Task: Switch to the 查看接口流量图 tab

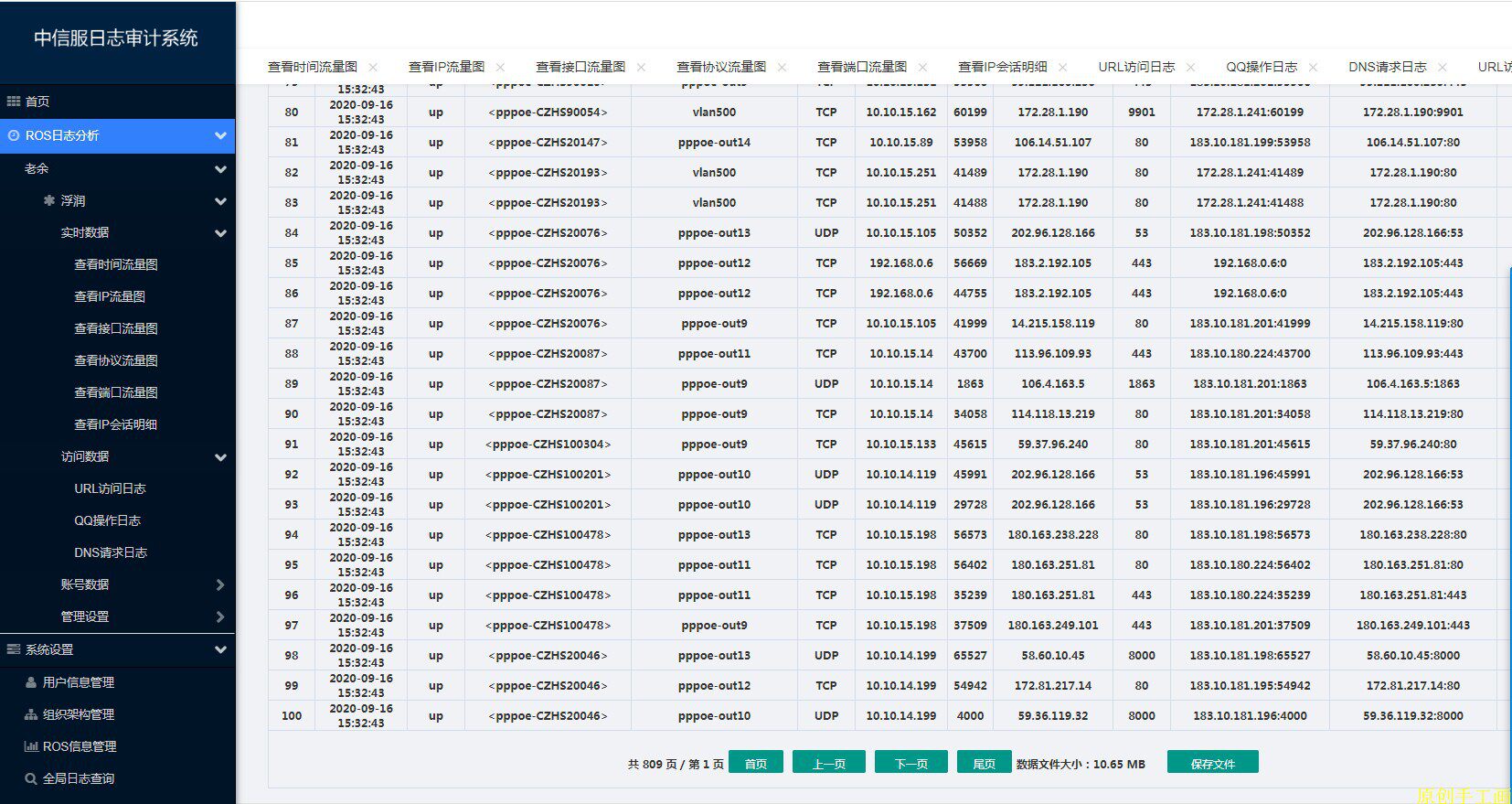Action: [580, 67]
